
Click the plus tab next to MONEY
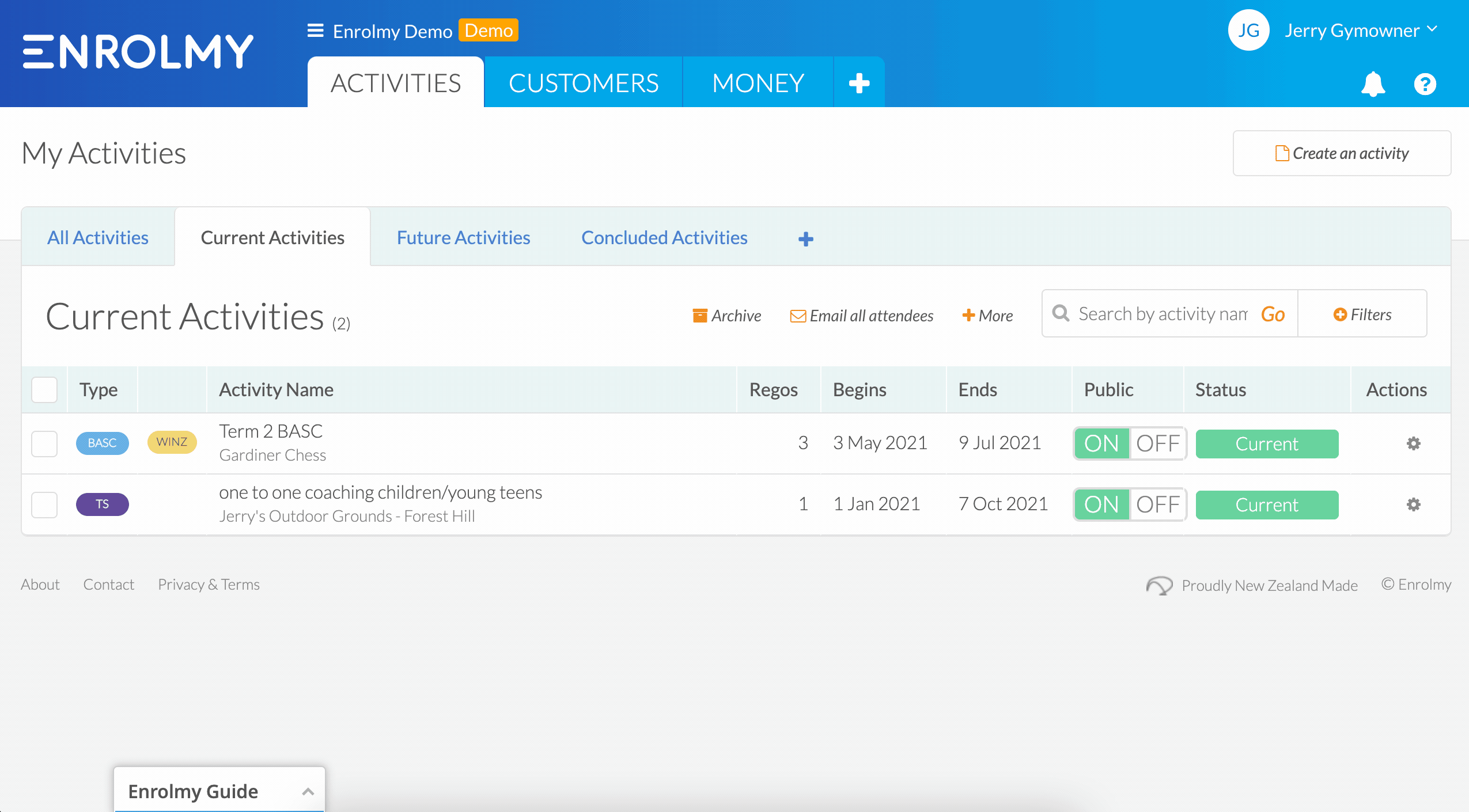pos(859,83)
